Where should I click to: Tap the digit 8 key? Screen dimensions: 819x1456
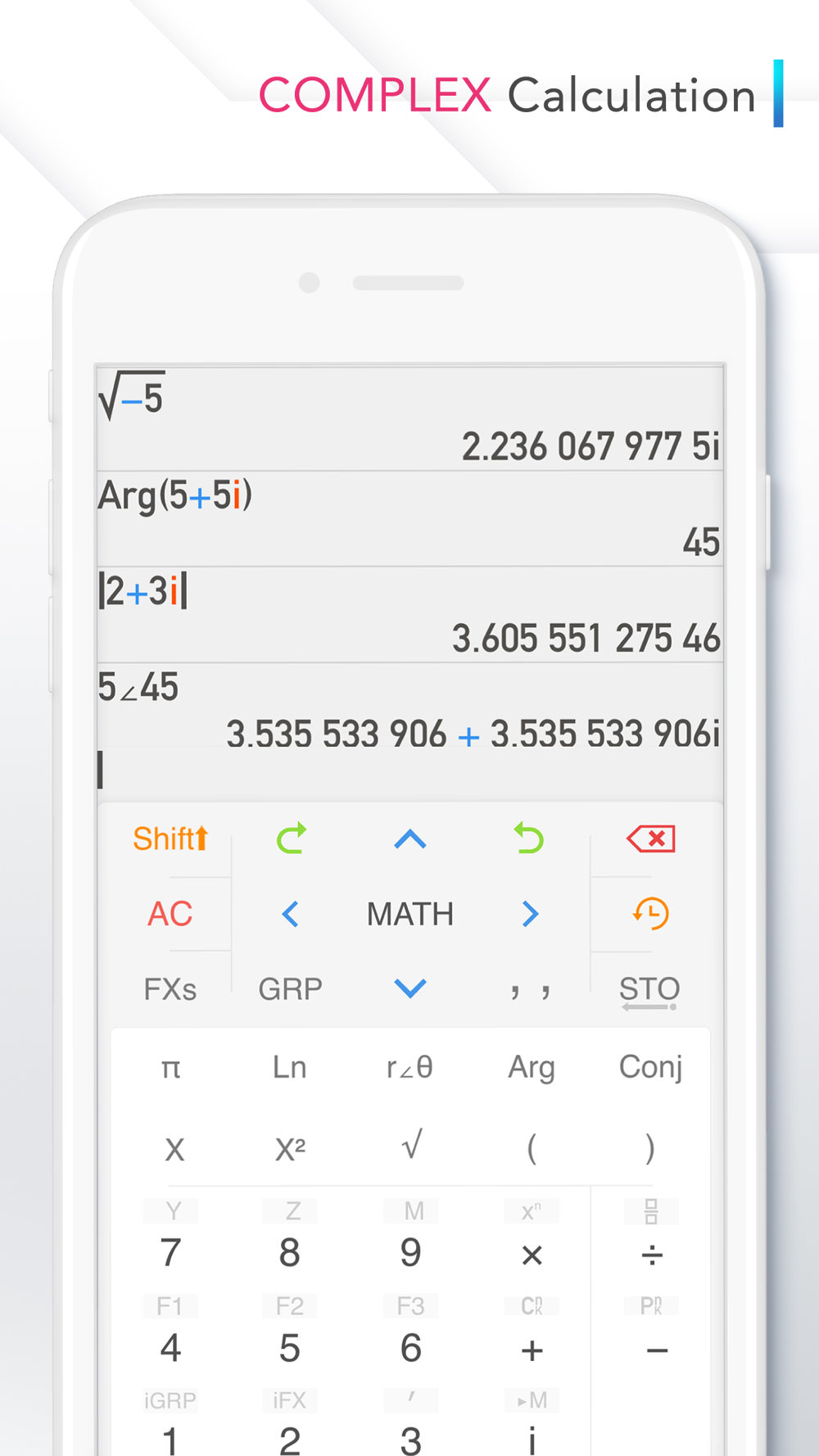(290, 1253)
